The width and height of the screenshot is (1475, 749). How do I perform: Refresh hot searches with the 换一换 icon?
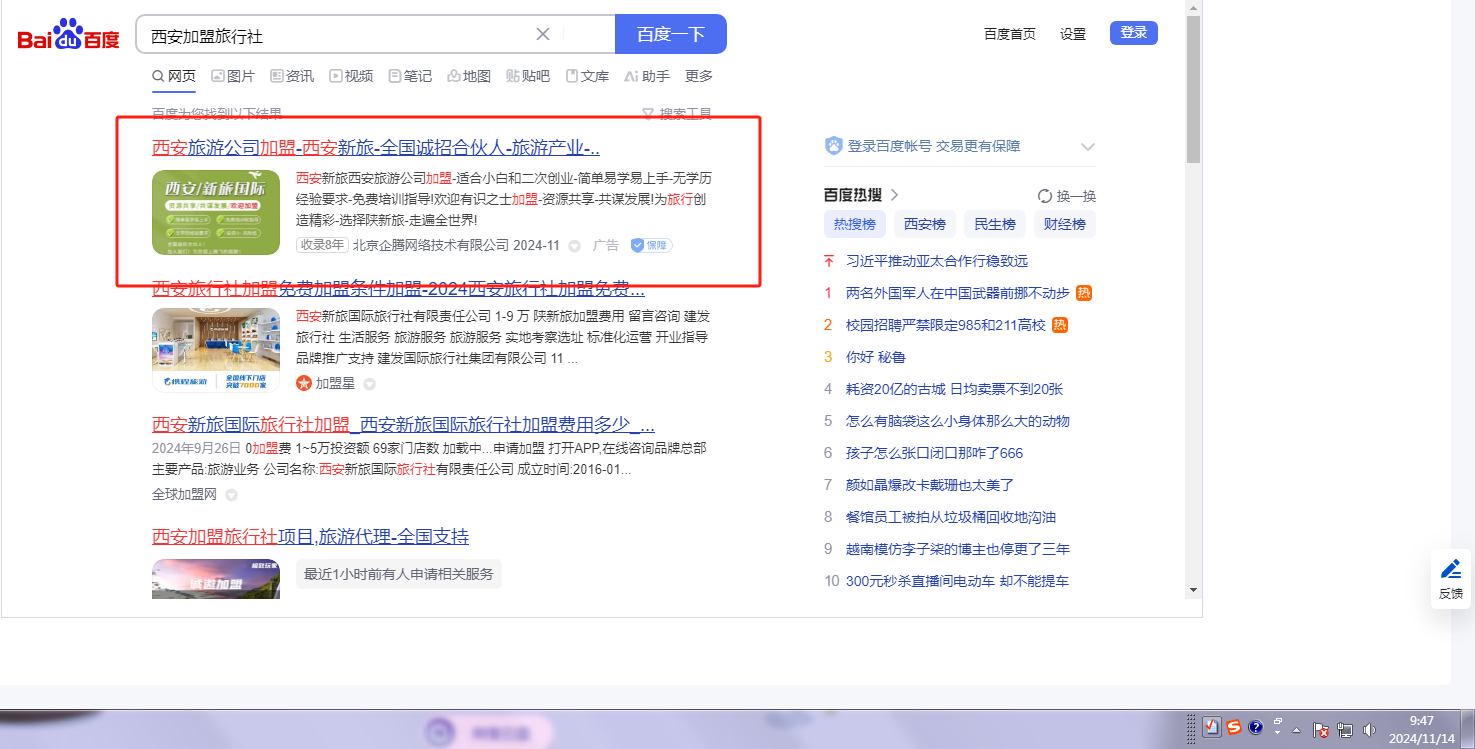(1045, 196)
